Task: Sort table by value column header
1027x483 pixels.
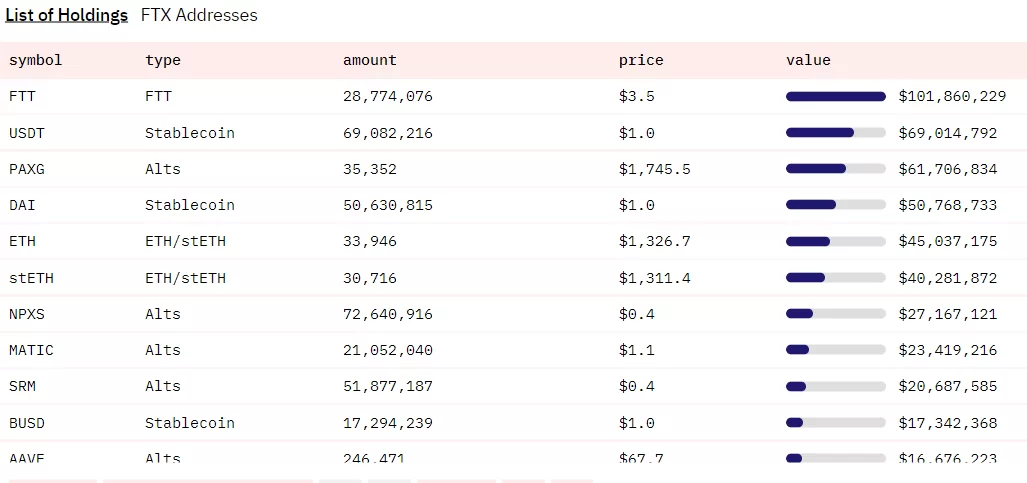Action: [x=808, y=60]
